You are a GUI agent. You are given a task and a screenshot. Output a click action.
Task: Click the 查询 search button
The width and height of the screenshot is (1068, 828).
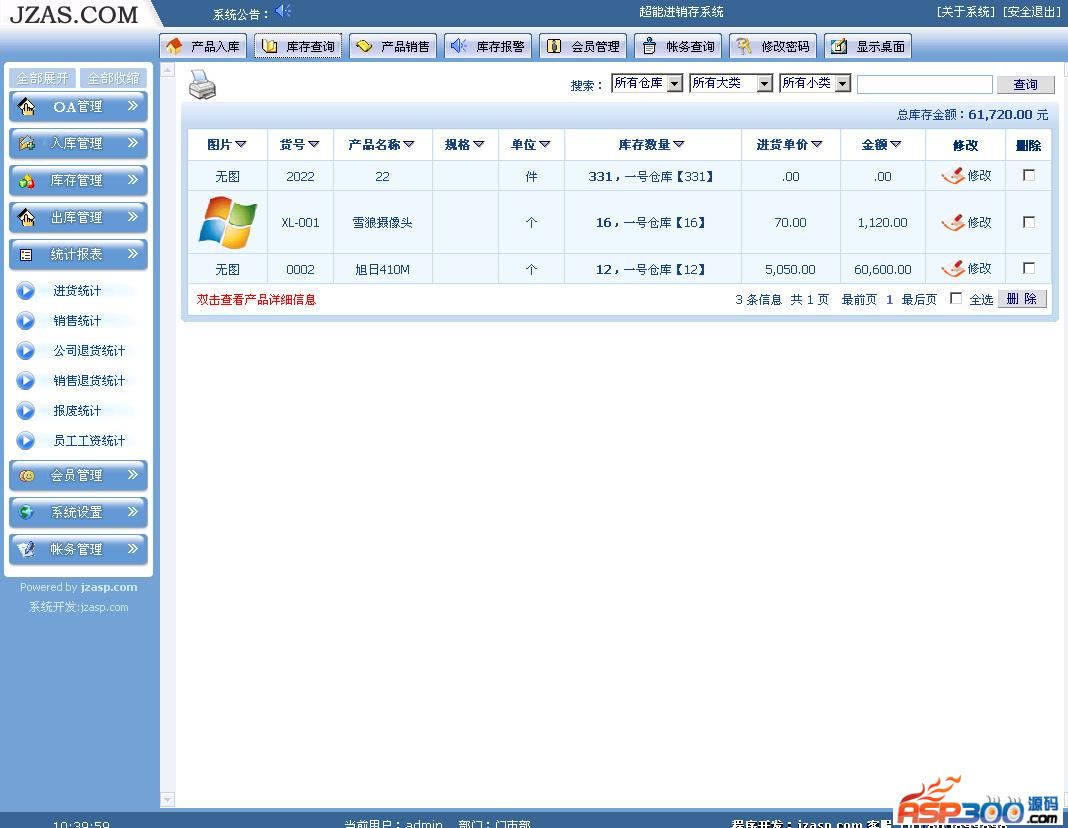1025,84
